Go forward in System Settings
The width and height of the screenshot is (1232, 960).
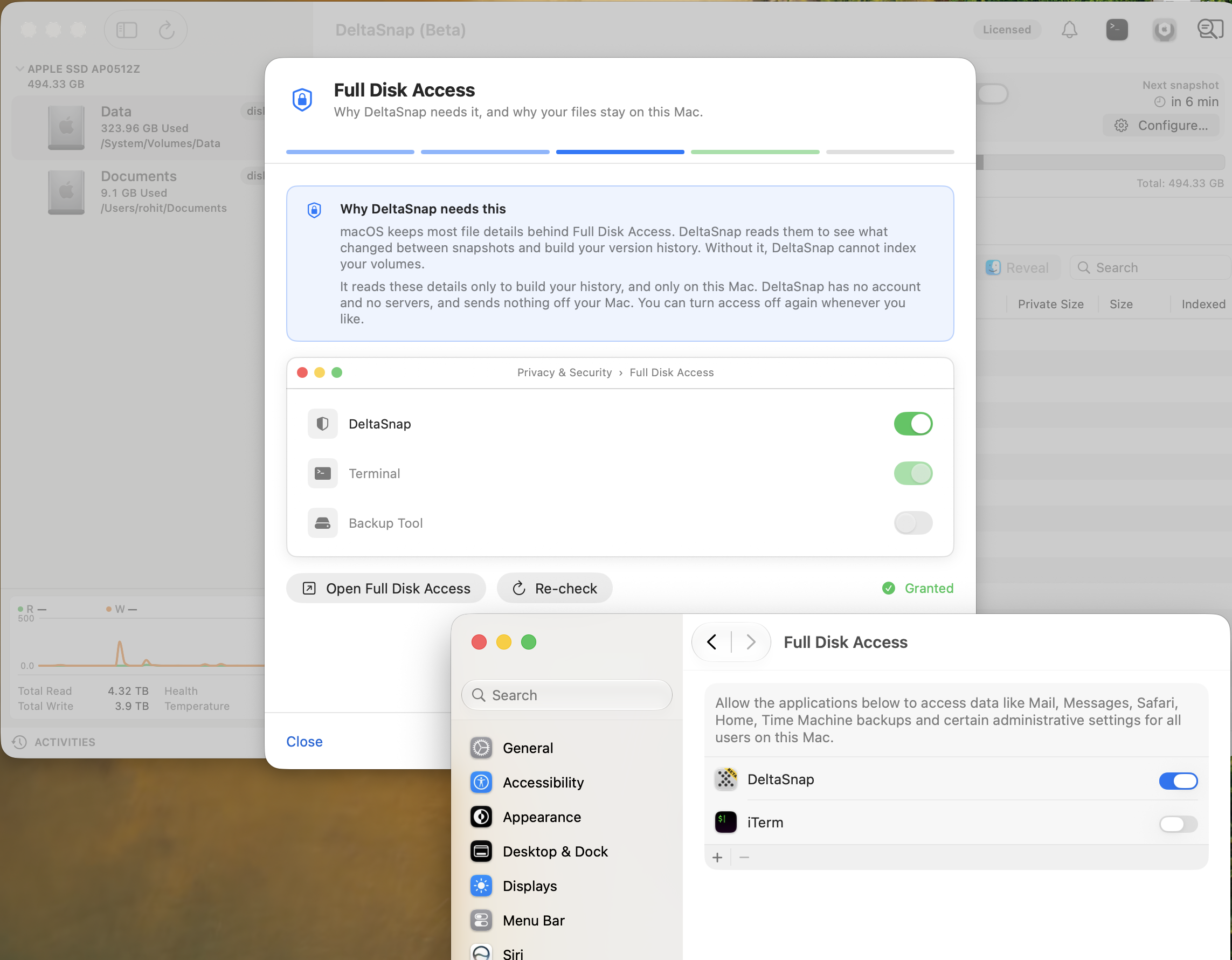click(750, 642)
